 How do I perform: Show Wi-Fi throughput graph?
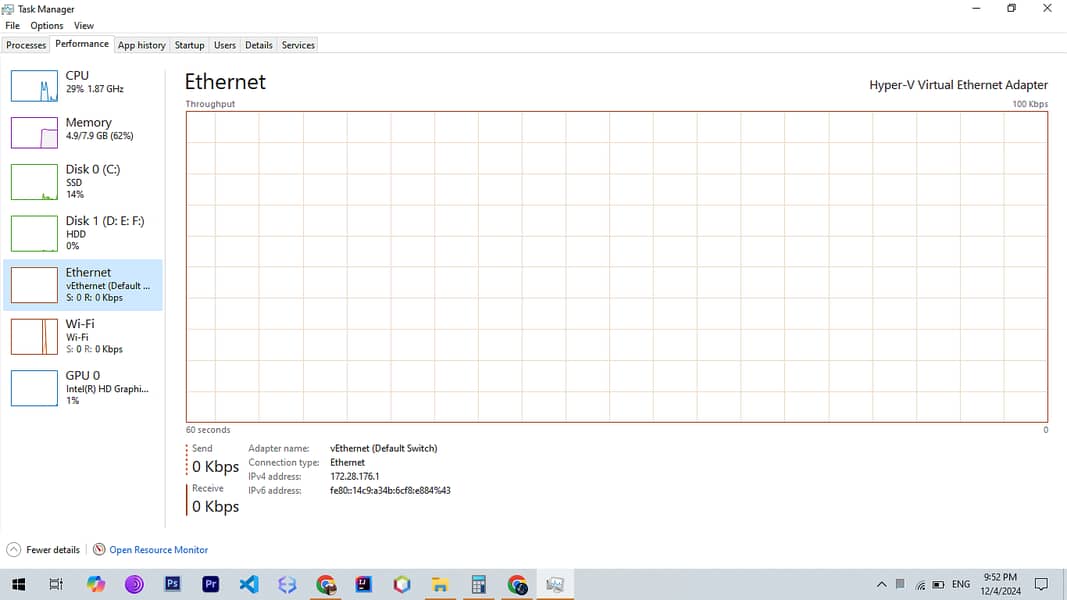click(x=83, y=336)
